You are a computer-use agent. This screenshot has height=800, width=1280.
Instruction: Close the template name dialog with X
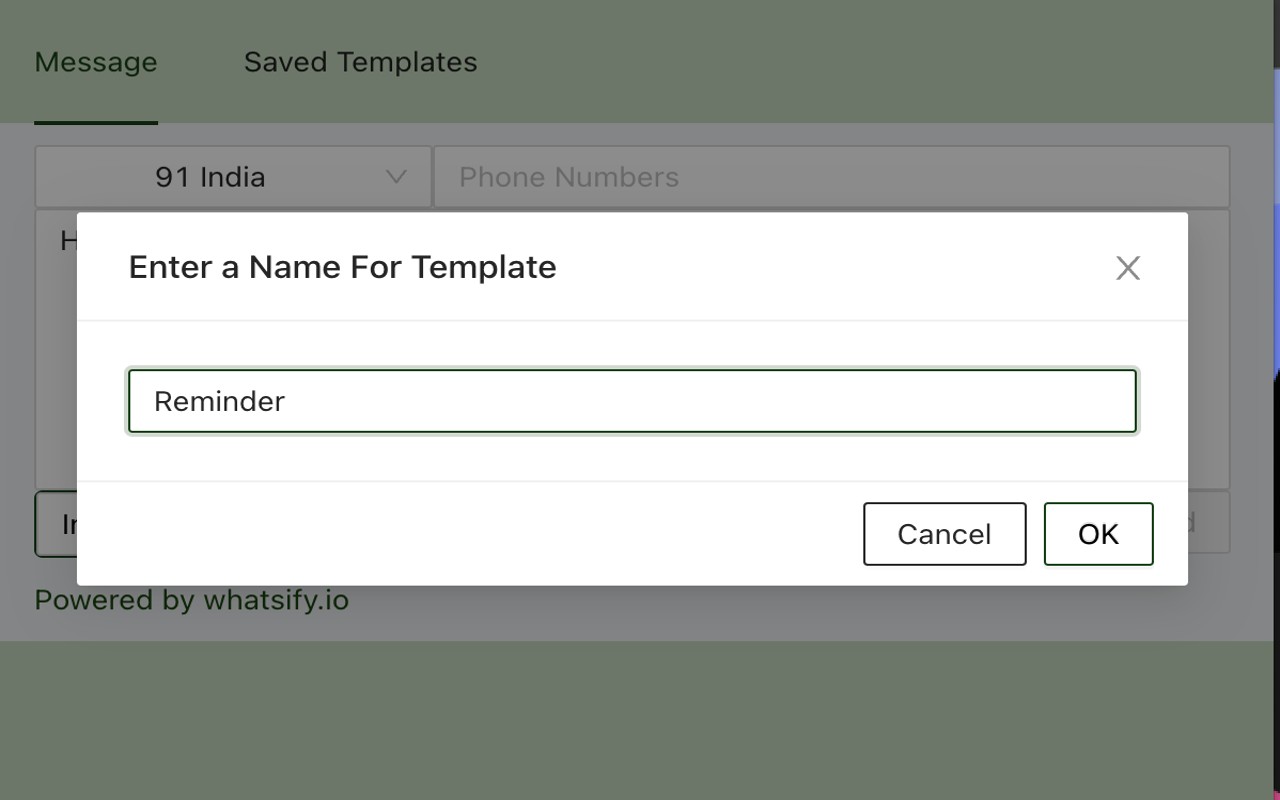pyautogui.click(x=1128, y=268)
